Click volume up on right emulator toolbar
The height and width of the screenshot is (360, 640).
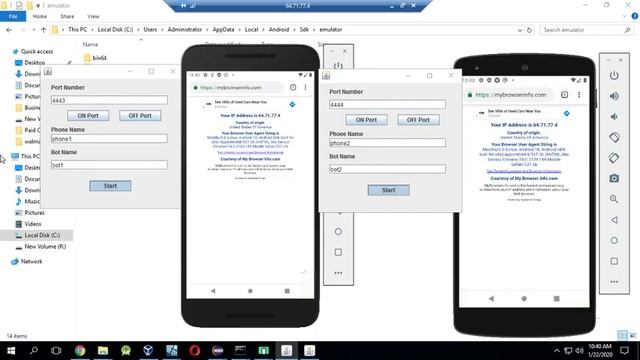click(614, 96)
